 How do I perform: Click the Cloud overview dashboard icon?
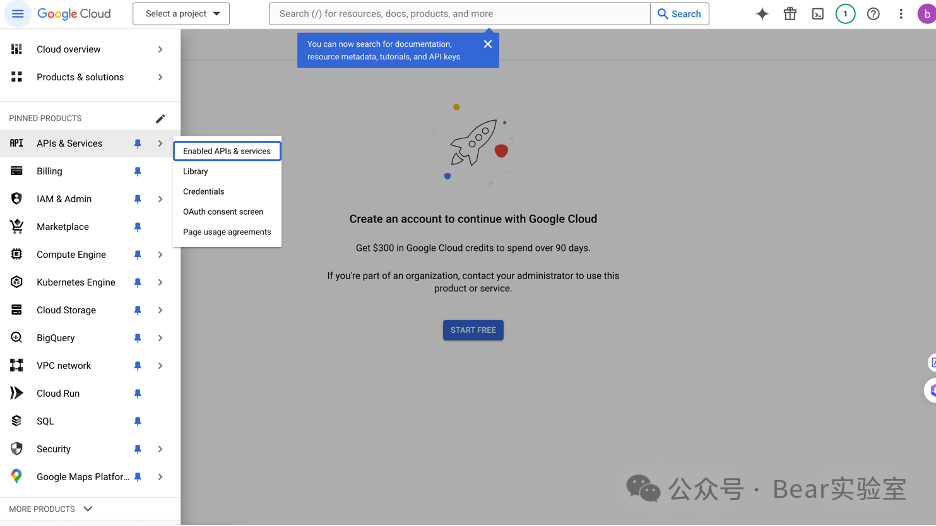pos(17,49)
